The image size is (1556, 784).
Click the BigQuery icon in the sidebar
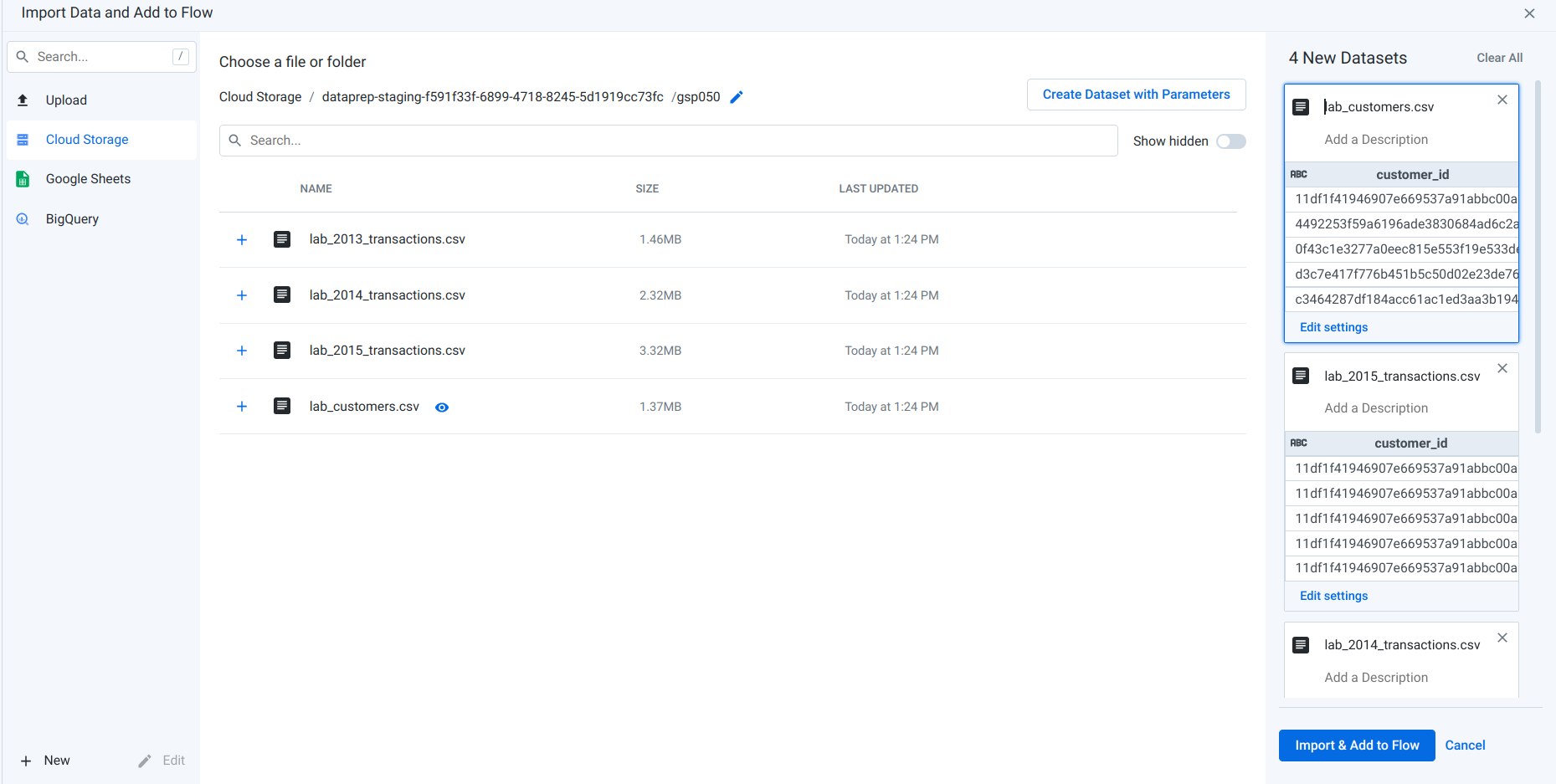click(23, 218)
